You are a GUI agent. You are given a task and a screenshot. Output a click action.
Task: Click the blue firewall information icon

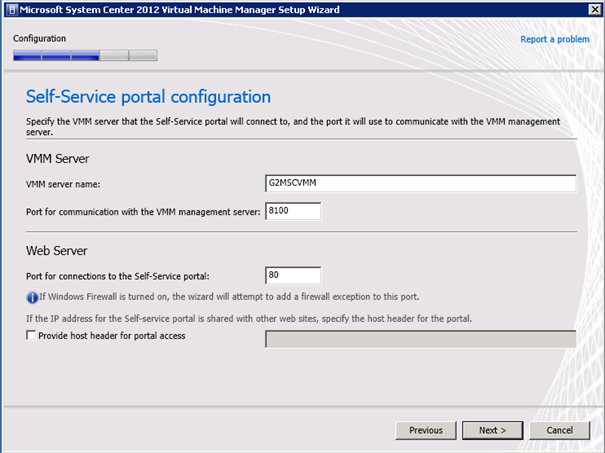(x=32, y=297)
